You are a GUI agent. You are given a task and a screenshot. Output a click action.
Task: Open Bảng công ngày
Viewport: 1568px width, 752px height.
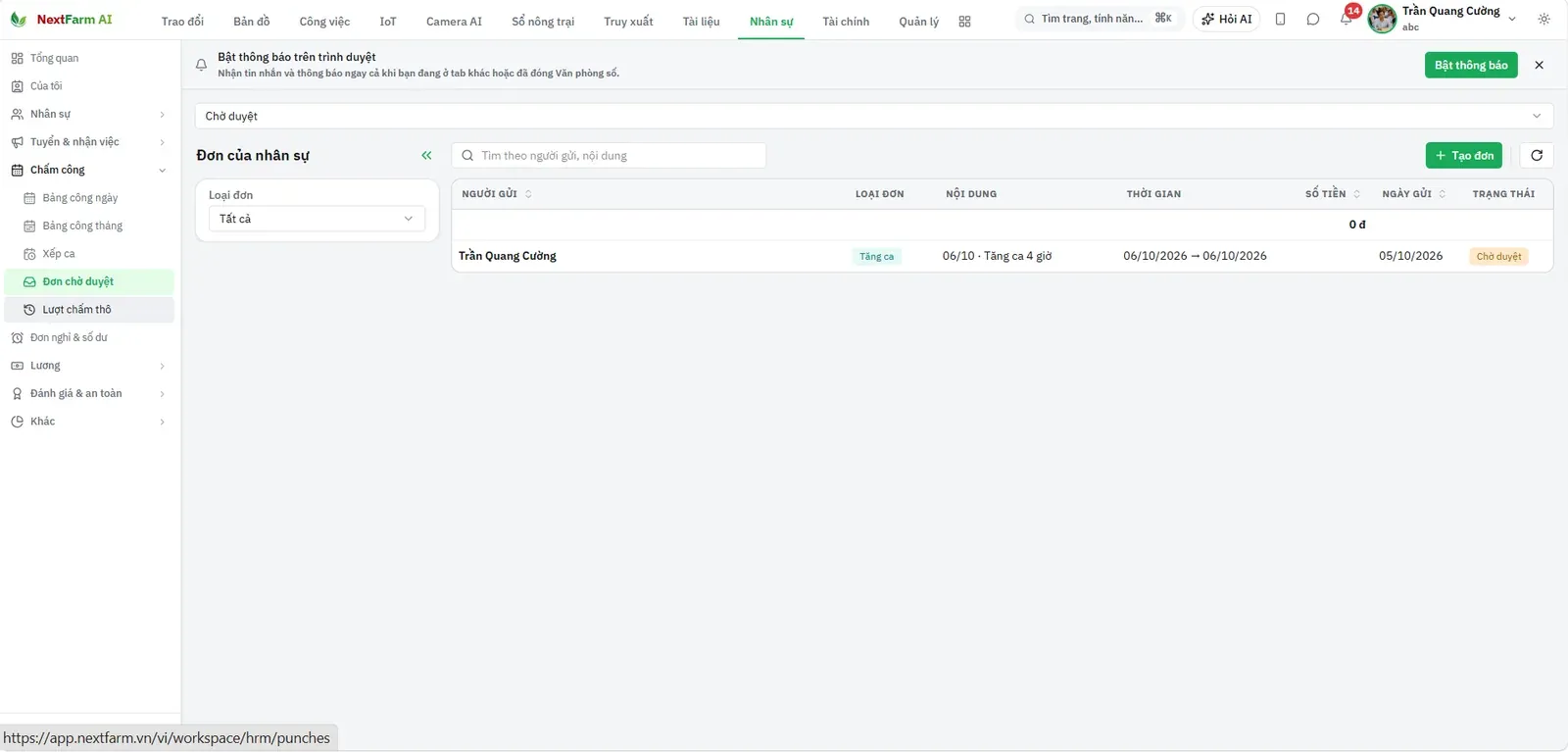[88, 198]
